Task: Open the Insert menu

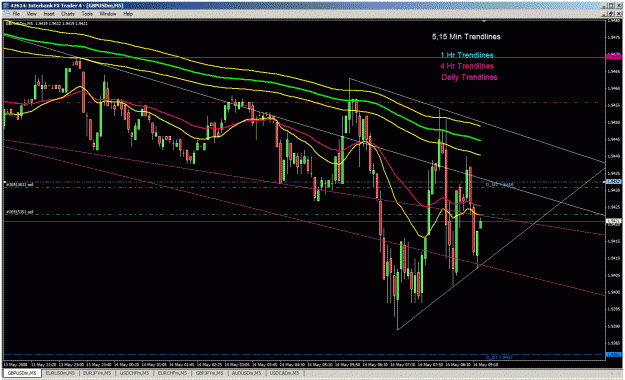Action: (x=49, y=14)
